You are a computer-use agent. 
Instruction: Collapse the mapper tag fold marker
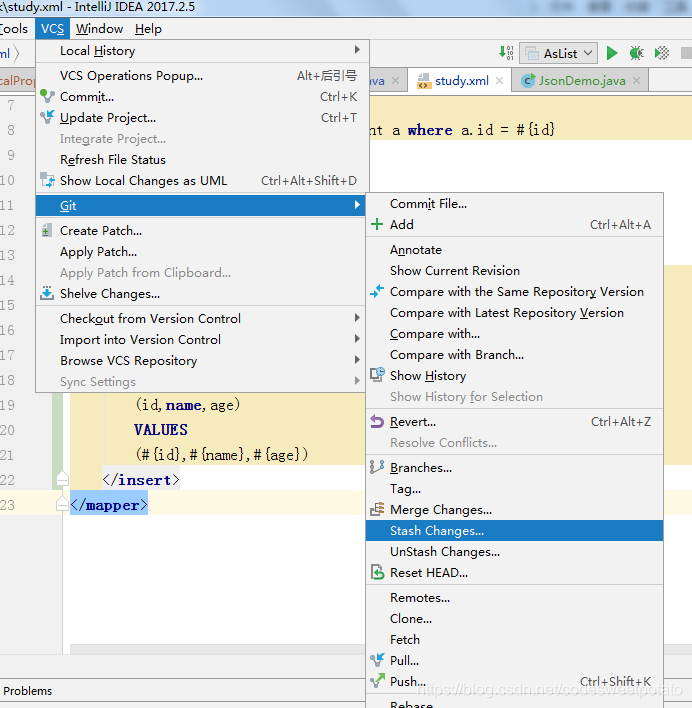click(x=62, y=504)
